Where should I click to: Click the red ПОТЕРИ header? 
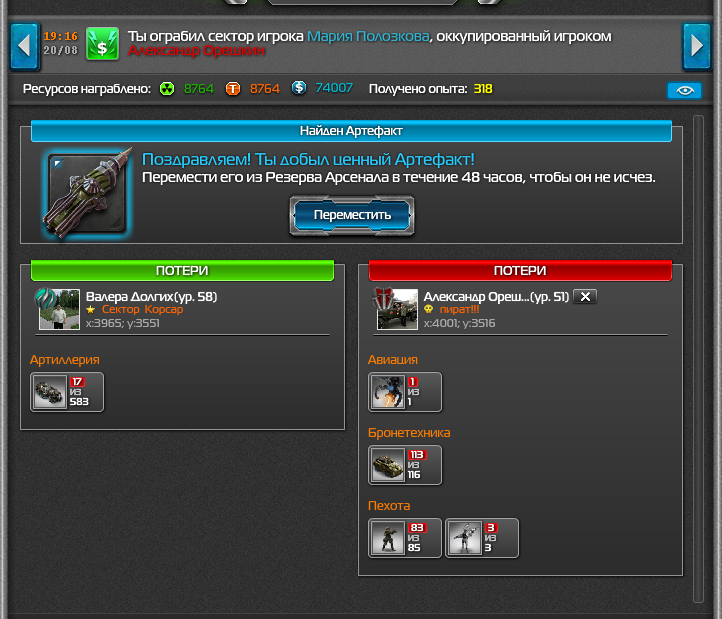520,271
